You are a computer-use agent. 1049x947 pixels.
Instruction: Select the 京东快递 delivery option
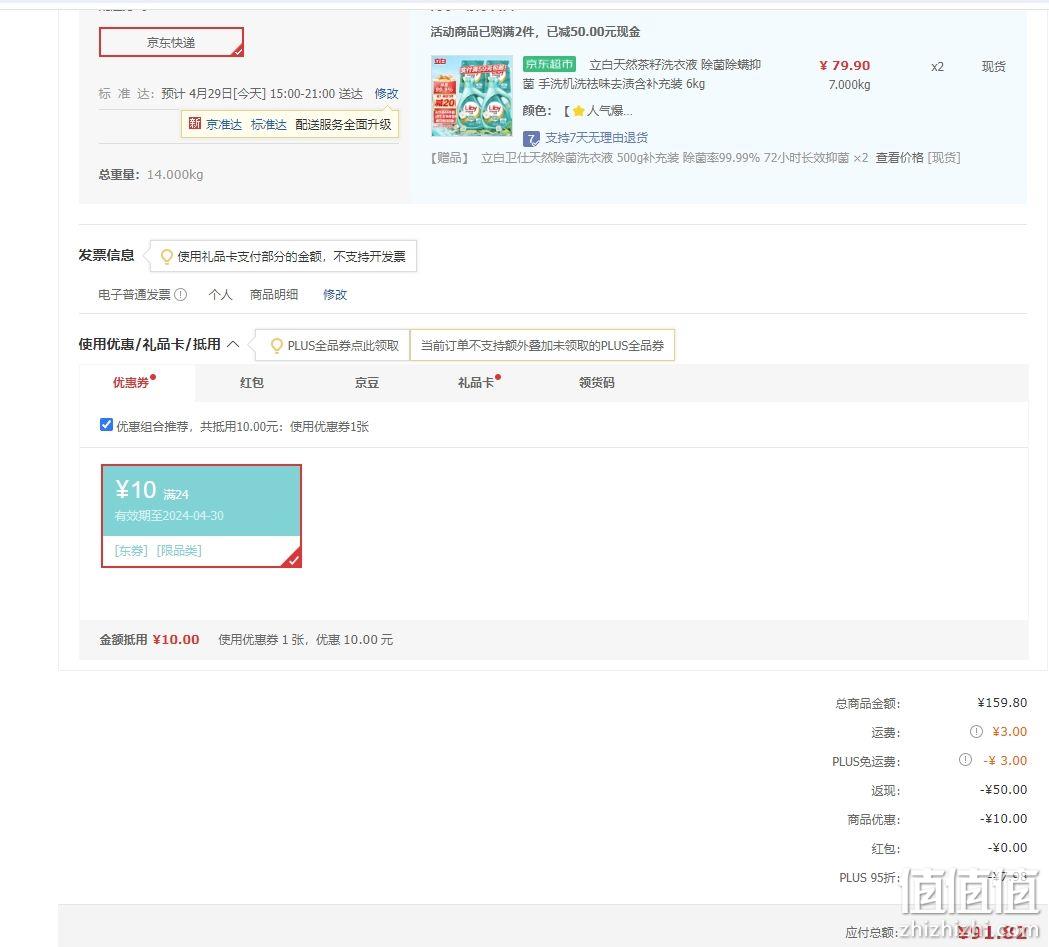(171, 42)
